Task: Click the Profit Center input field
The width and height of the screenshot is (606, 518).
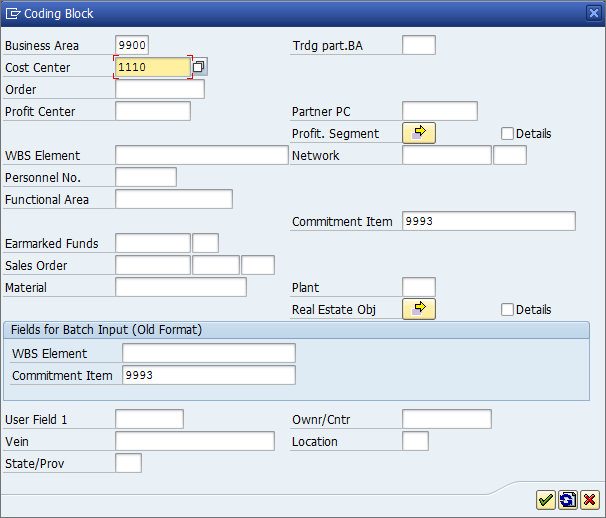Action: pos(153,111)
